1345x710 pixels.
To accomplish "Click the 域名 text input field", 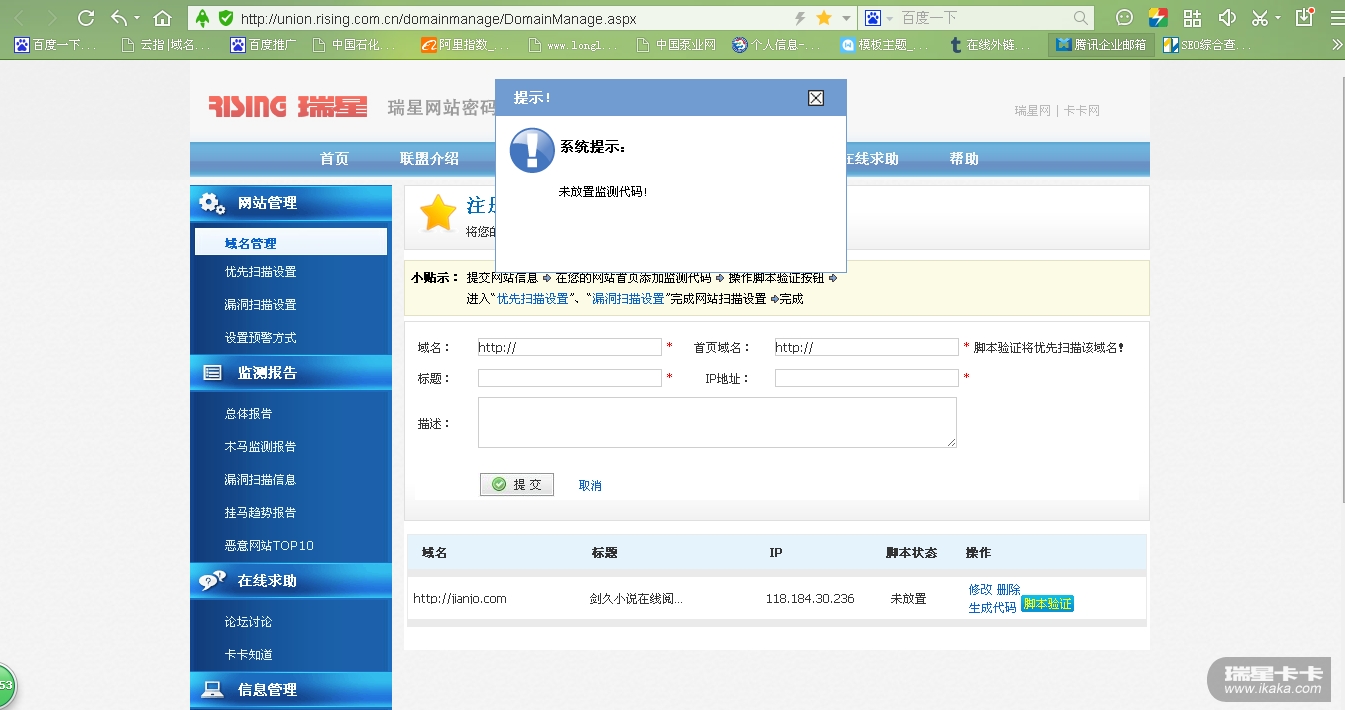I will (x=570, y=347).
